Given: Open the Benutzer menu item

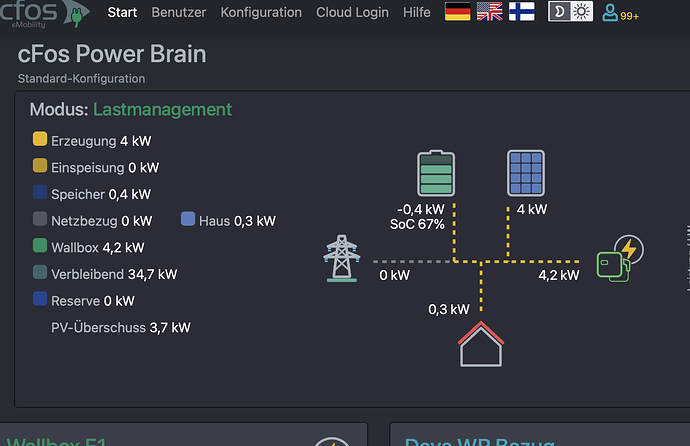Looking at the screenshot, I should (179, 12).
